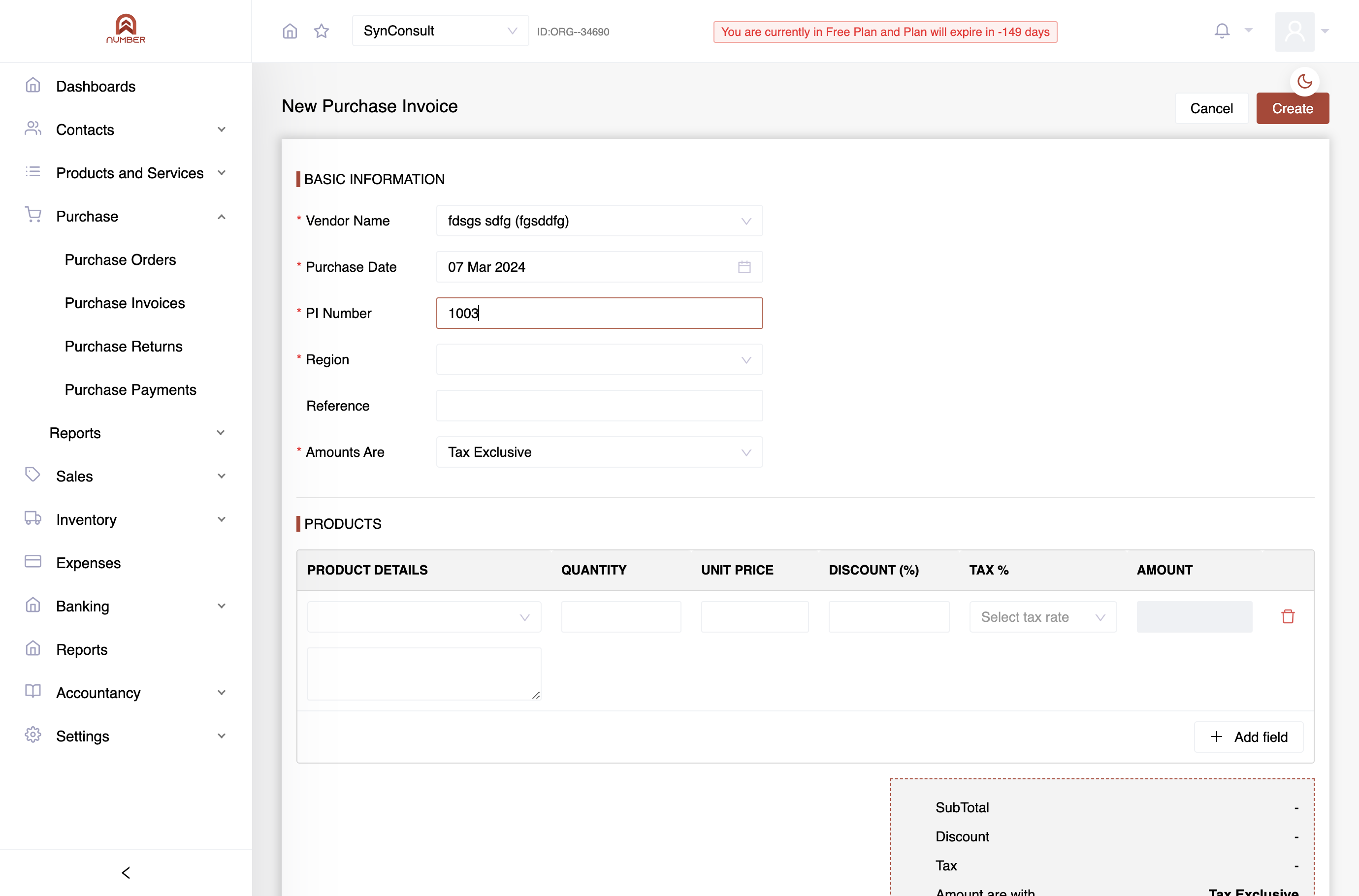This screenshot has width=1359, height=896.
Task: Open the Purchase Date calendar icon
Action: click(x=744, y=267)
